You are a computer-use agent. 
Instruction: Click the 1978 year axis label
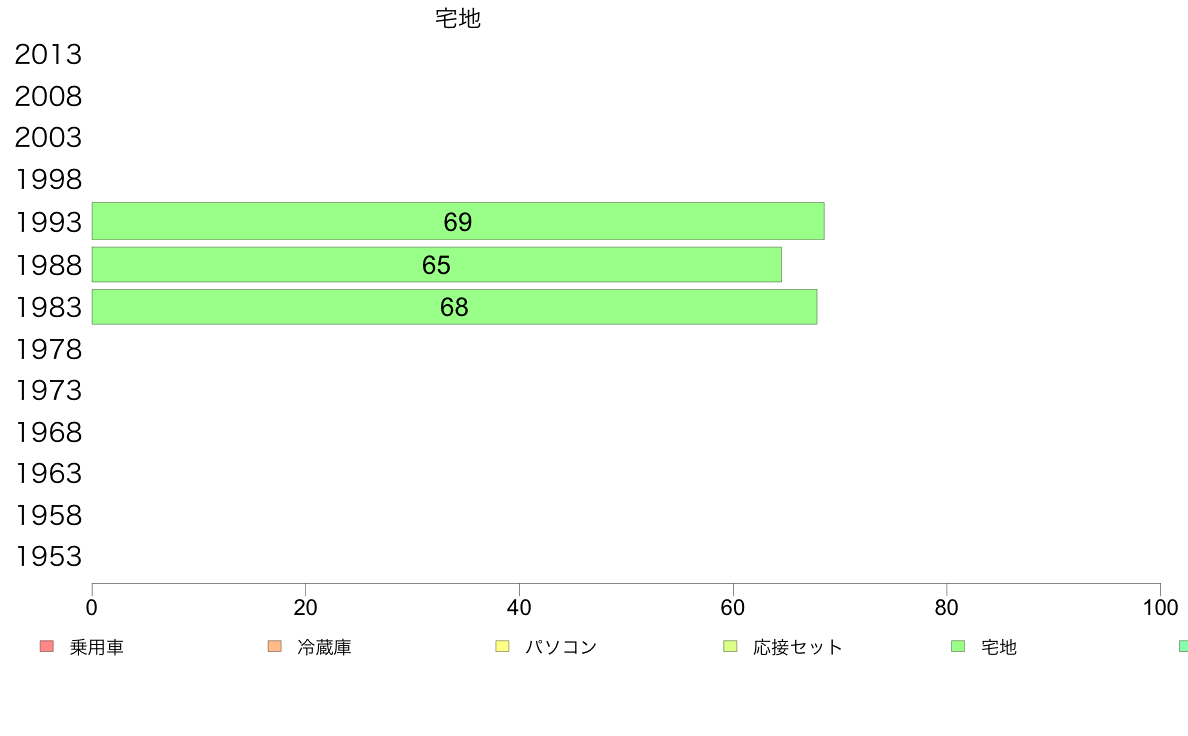[x=48, y=349]
